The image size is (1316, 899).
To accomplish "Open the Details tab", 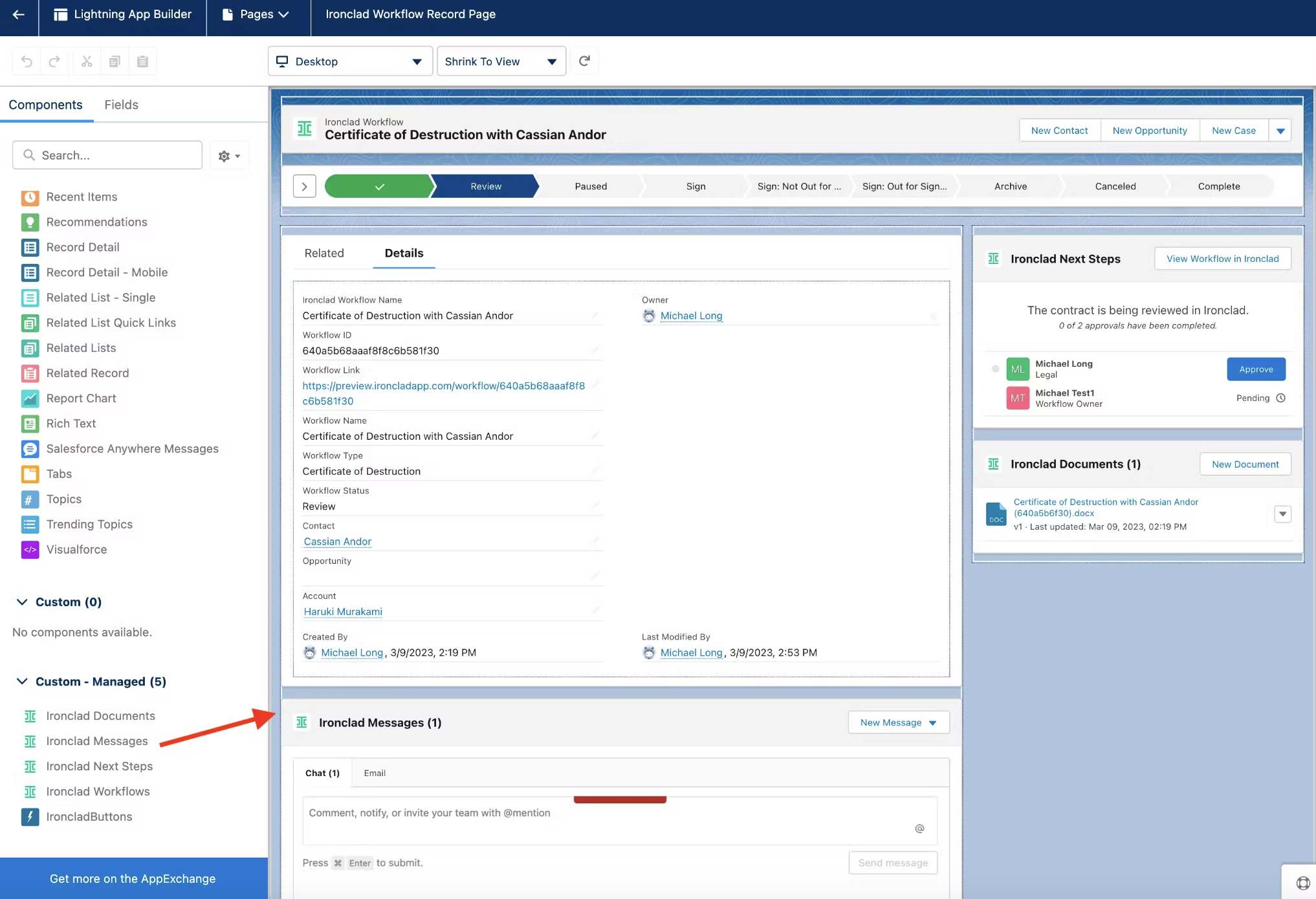I will pyautogui.click(x=404, y=254).
